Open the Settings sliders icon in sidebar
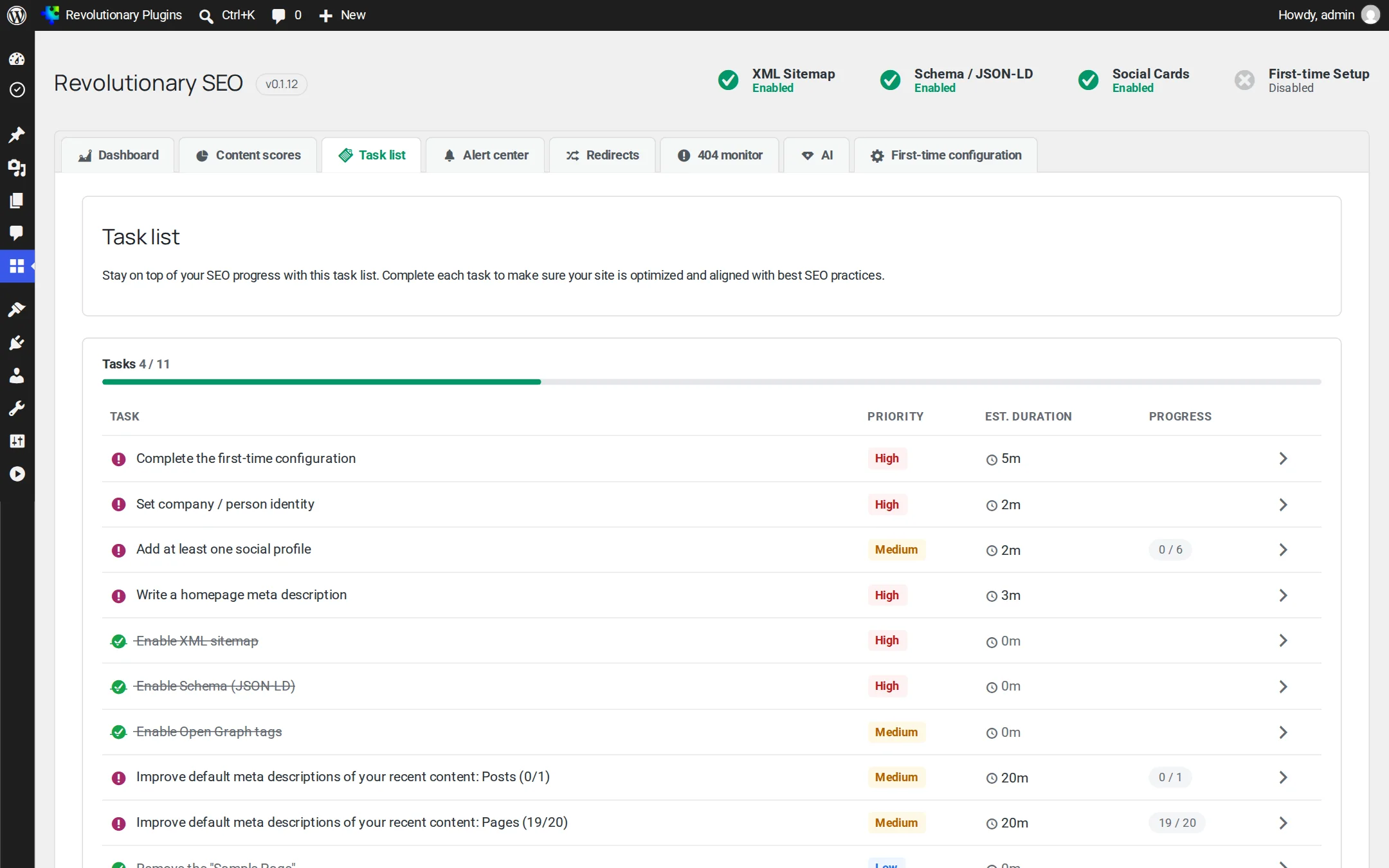The width and height of the screenshot is (1389, 868). [x=17, y=441]
